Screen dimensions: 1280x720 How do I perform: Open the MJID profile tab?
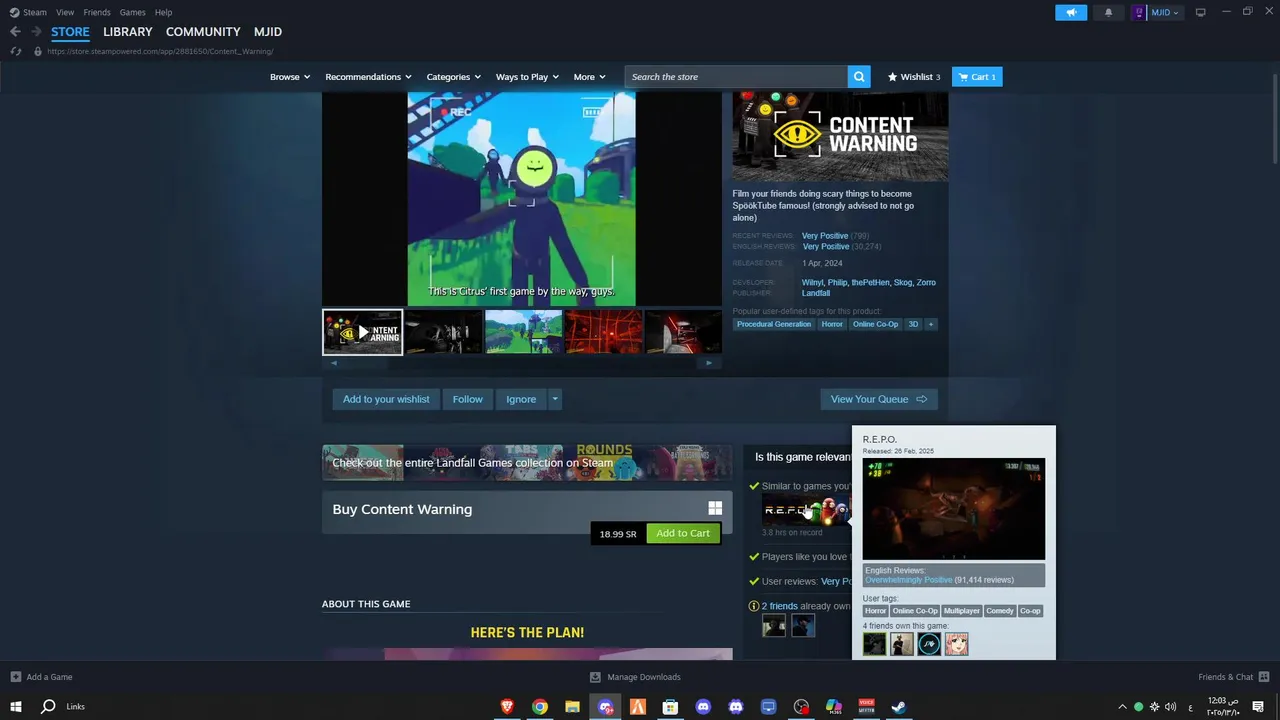point(268,32)
